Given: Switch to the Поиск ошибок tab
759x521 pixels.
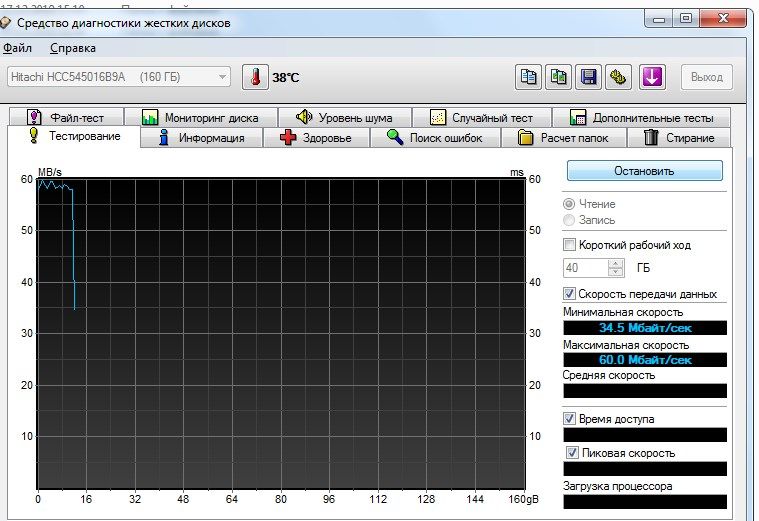Looking at the screenshot, I should click(435, 138).
